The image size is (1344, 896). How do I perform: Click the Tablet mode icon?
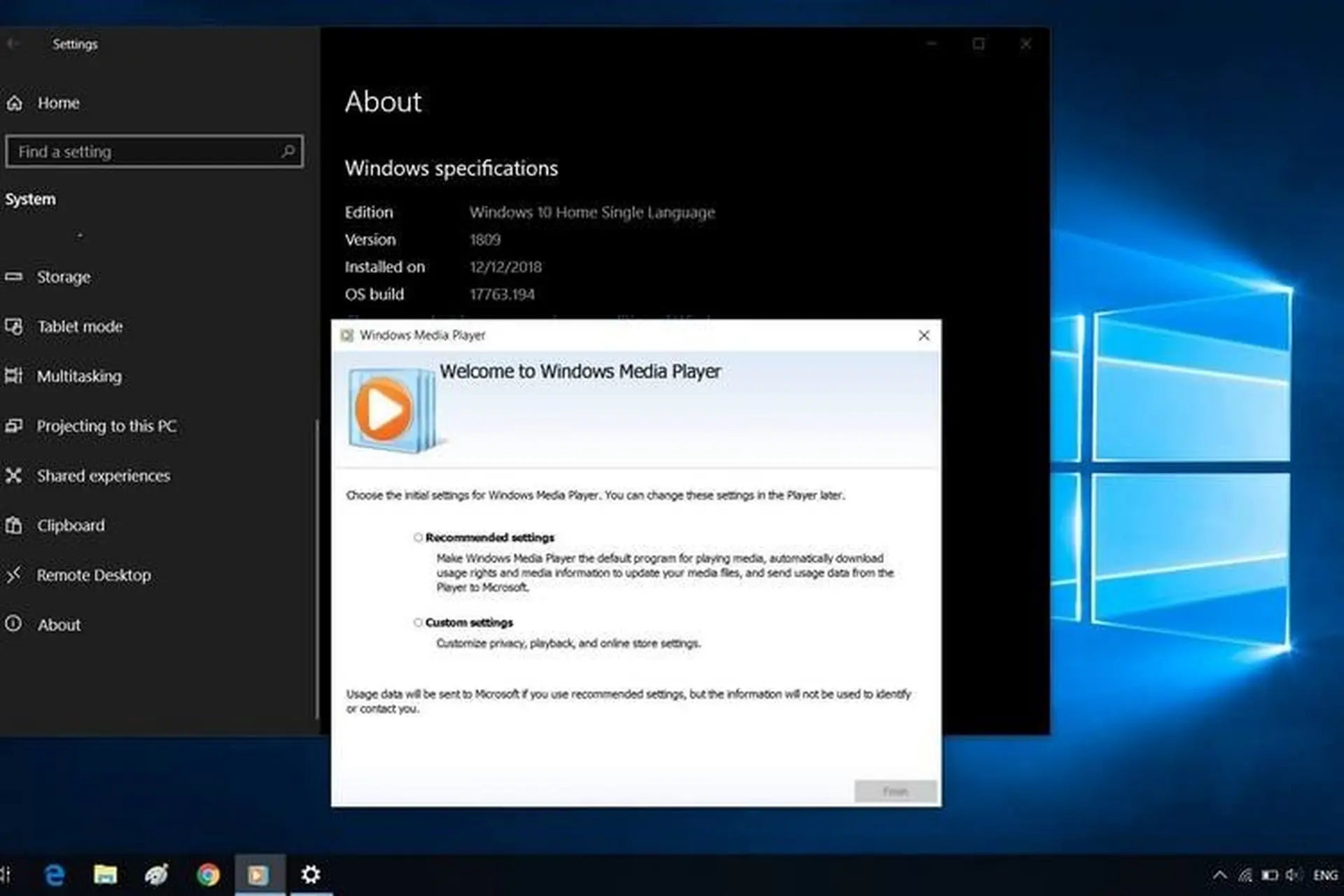(x=14, y=326)
